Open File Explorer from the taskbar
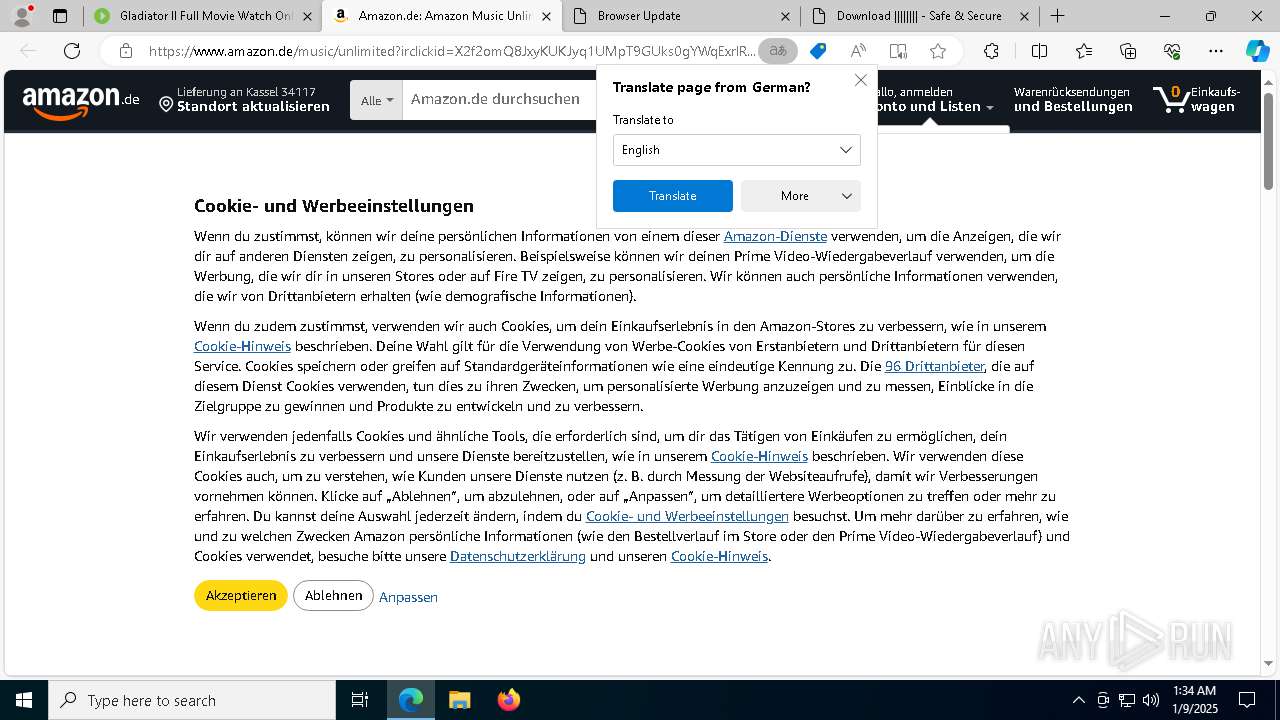 pos(459,700)
